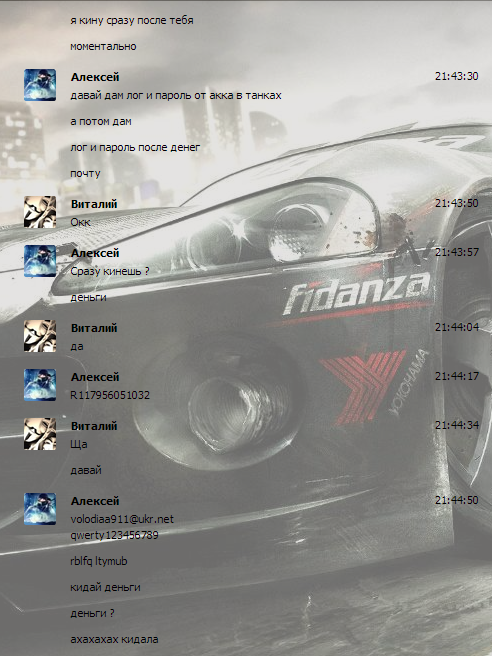
Task: Select message 'а потом дам'
Action: 101,122
